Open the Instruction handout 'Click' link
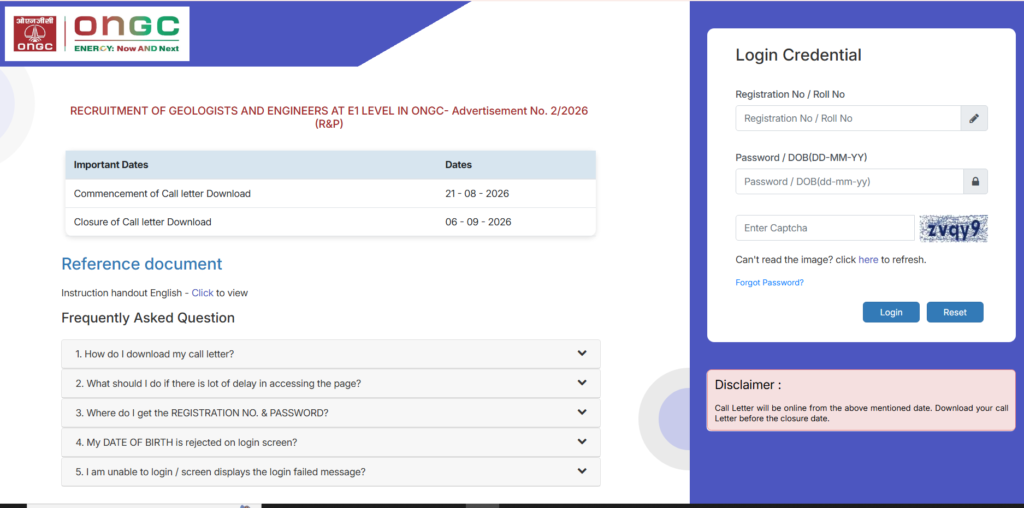Viewport: 1024px width, 508px height. coord(202,293)
